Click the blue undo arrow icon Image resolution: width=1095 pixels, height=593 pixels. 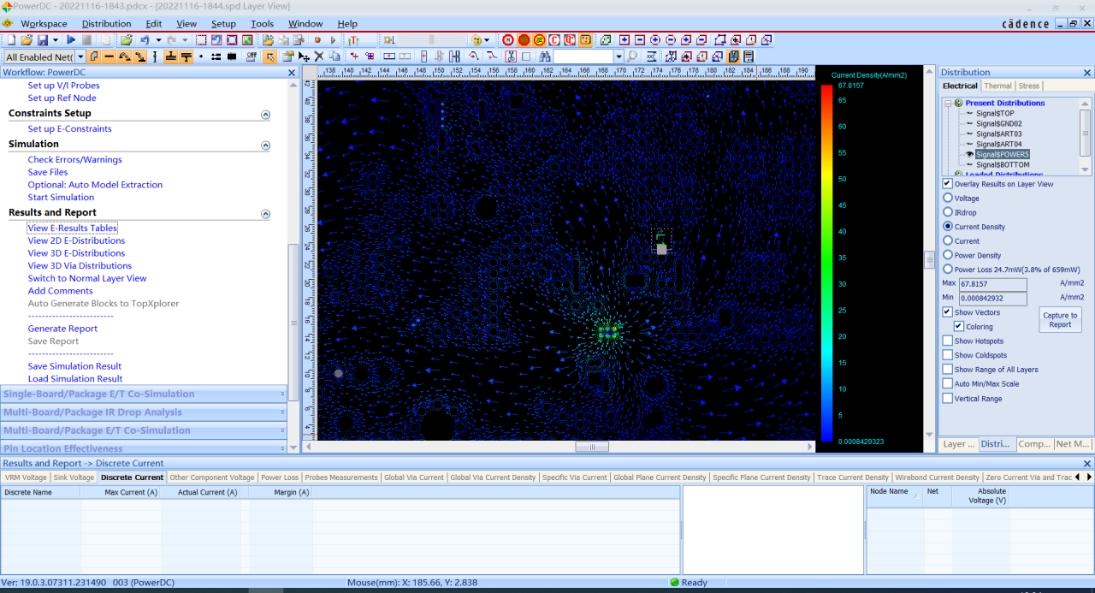point(145,40)
